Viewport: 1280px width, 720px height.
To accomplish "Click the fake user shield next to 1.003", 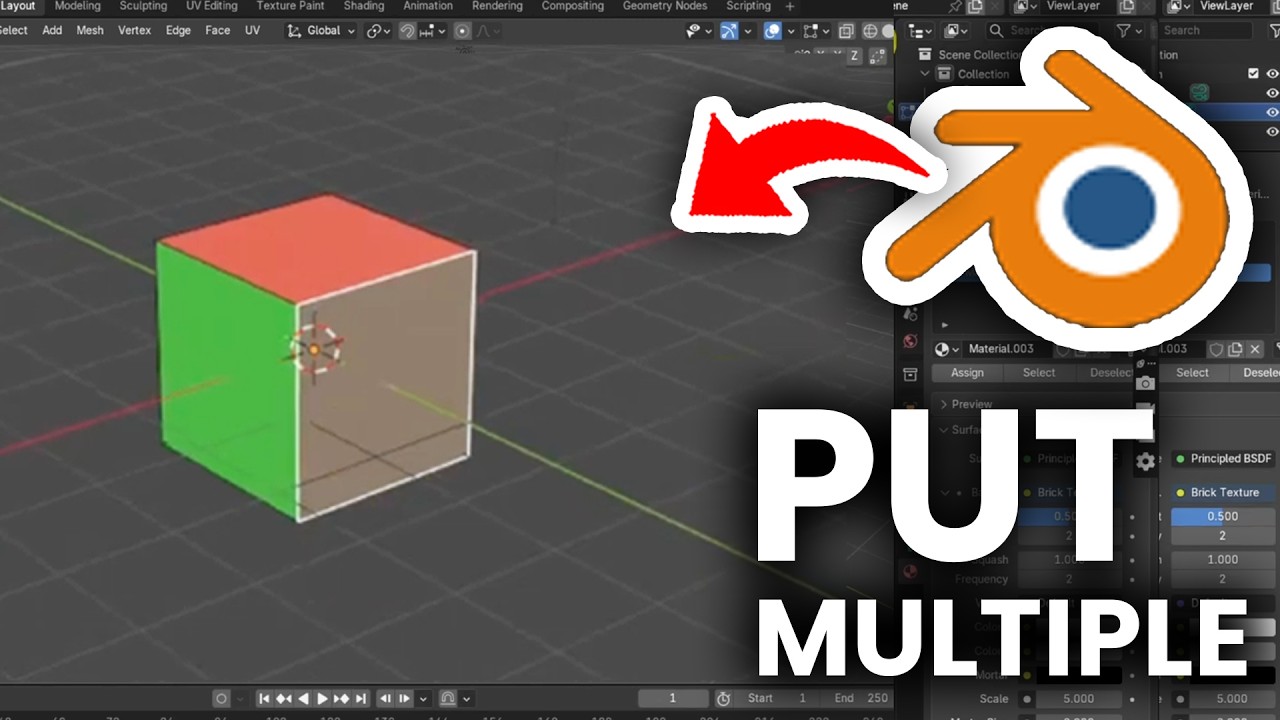I will click(x=1217, y=349).
